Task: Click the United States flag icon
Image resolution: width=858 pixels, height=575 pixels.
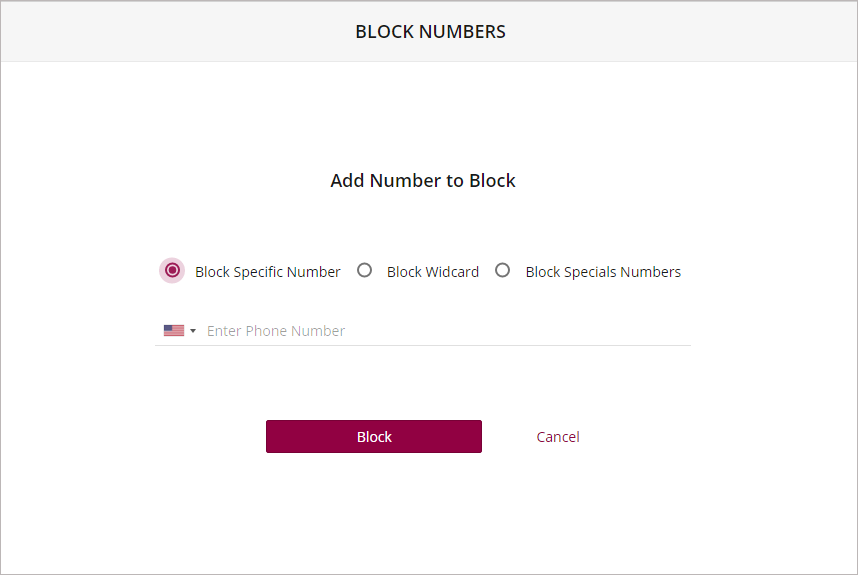Action: tap(174, 330)
